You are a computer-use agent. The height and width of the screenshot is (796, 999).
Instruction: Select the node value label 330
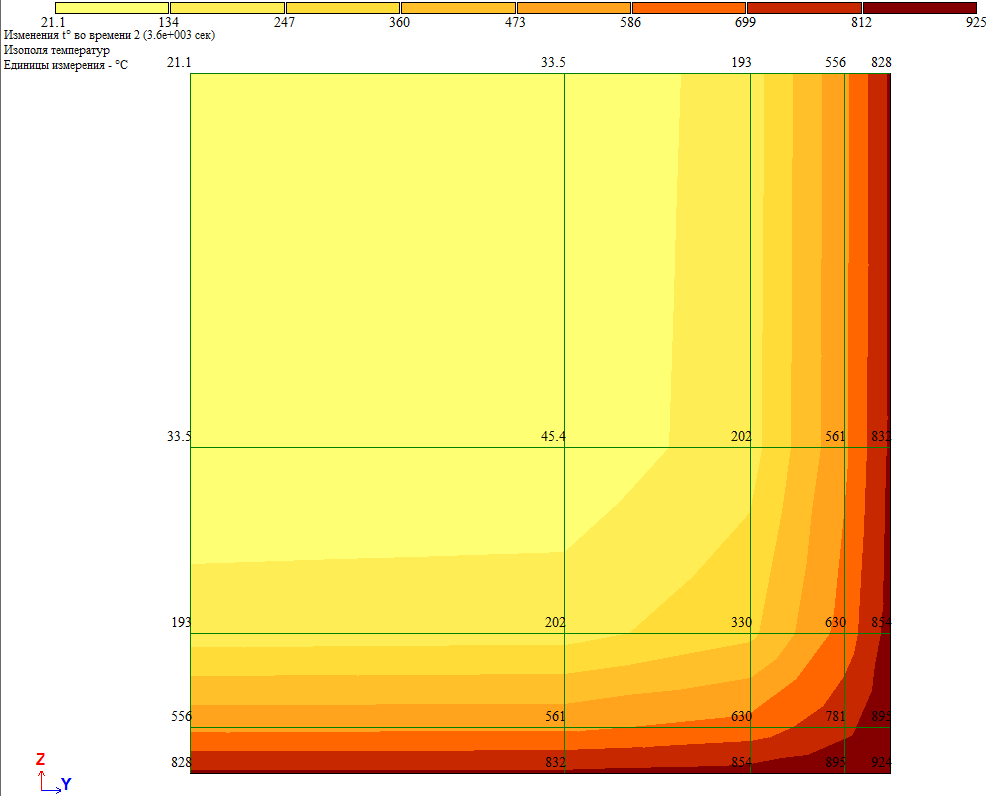tap(741, 622)
